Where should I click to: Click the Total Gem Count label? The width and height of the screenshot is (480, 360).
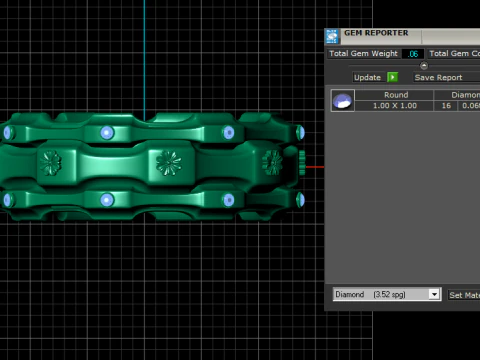pos(454,53)
